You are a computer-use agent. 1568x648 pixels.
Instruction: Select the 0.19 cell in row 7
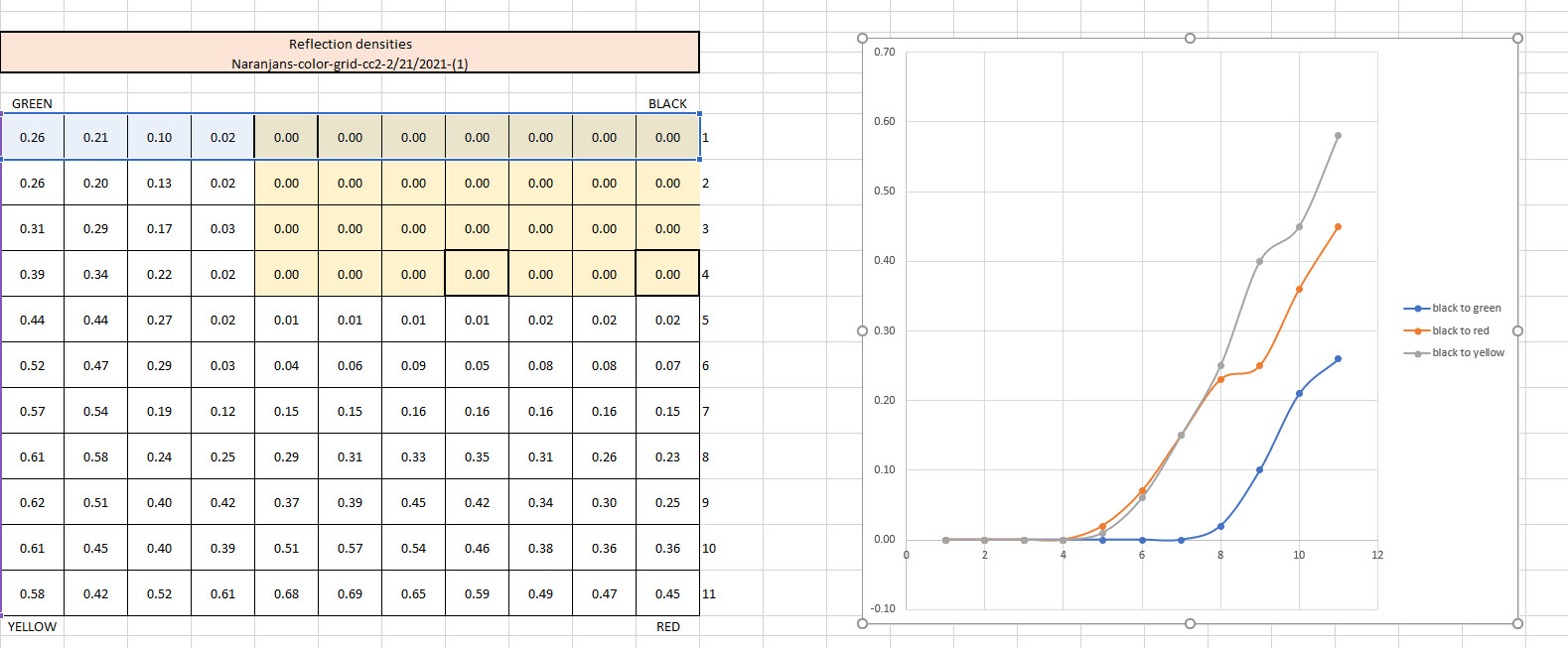coord(159,411)
